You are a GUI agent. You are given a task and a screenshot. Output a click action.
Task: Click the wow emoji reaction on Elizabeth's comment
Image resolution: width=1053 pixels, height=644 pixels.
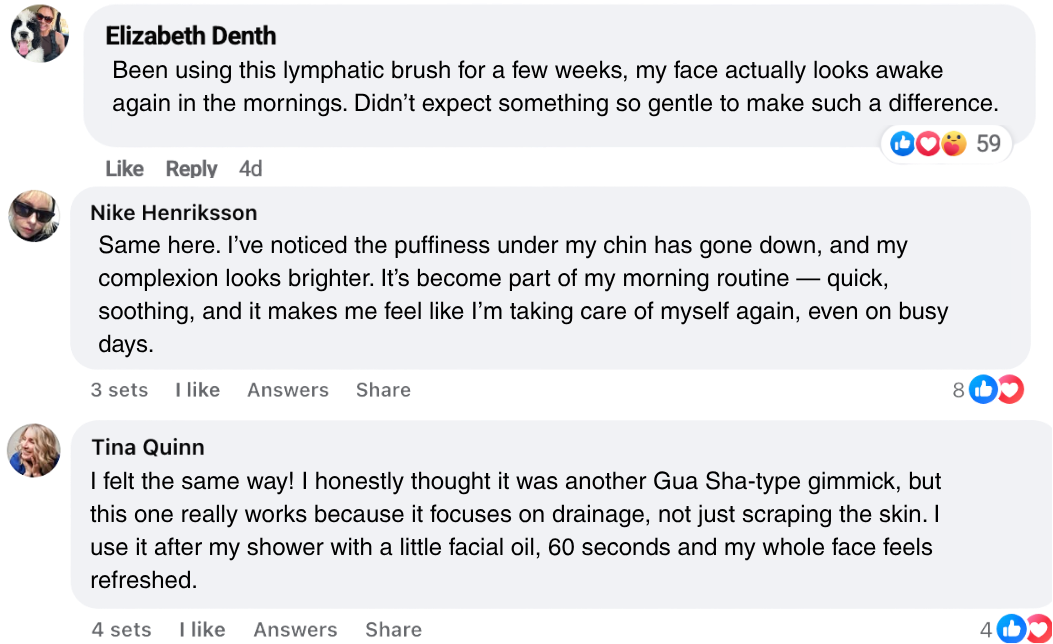[954, 144]
